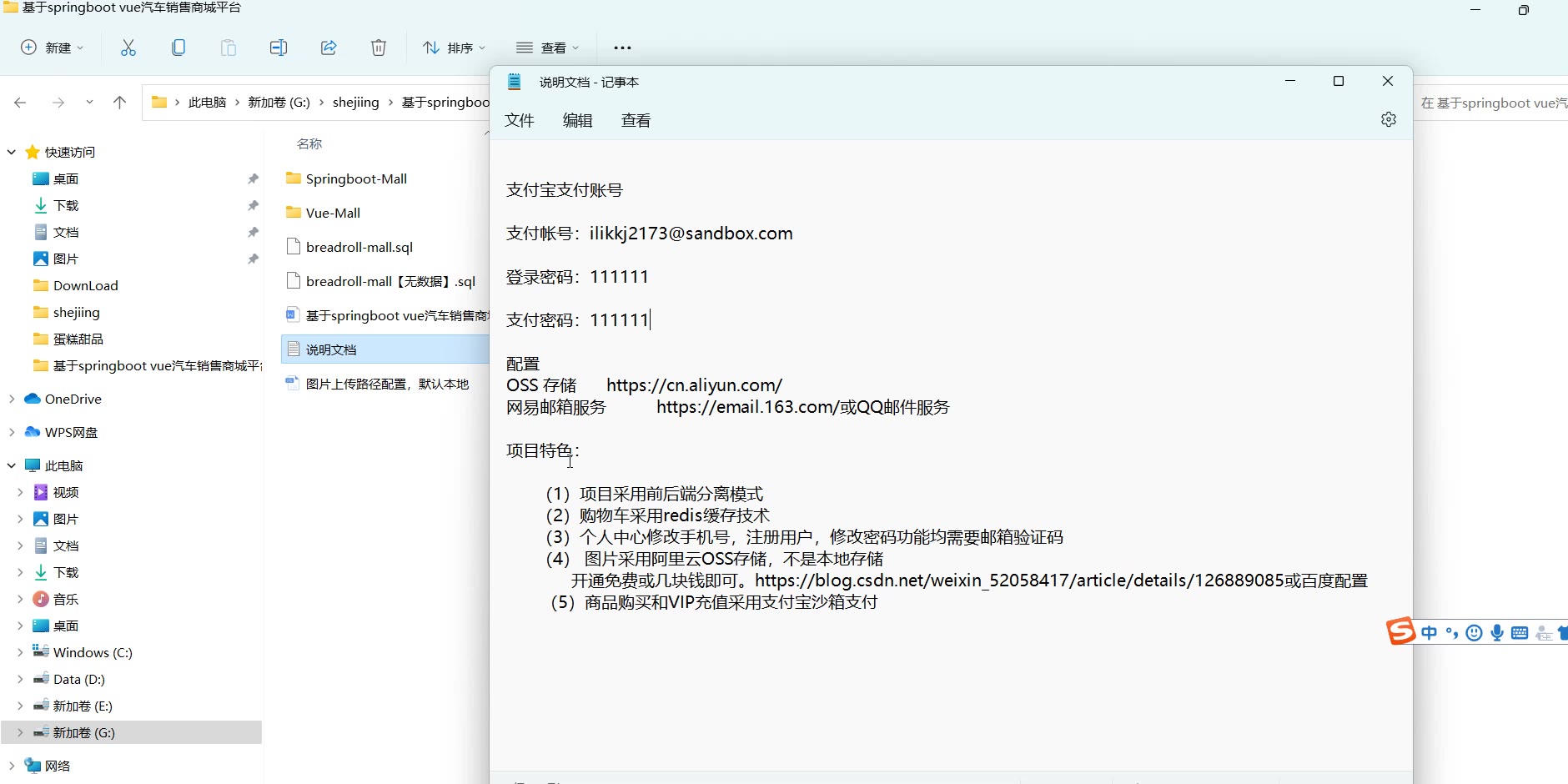Screen dimensions: 1568x784
Task: Click the Paste icon in Explorer toolbar
Action: [x=229, y=48]
